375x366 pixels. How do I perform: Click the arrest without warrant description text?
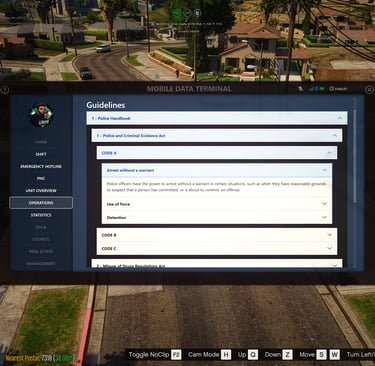click(x=216, y=187)
